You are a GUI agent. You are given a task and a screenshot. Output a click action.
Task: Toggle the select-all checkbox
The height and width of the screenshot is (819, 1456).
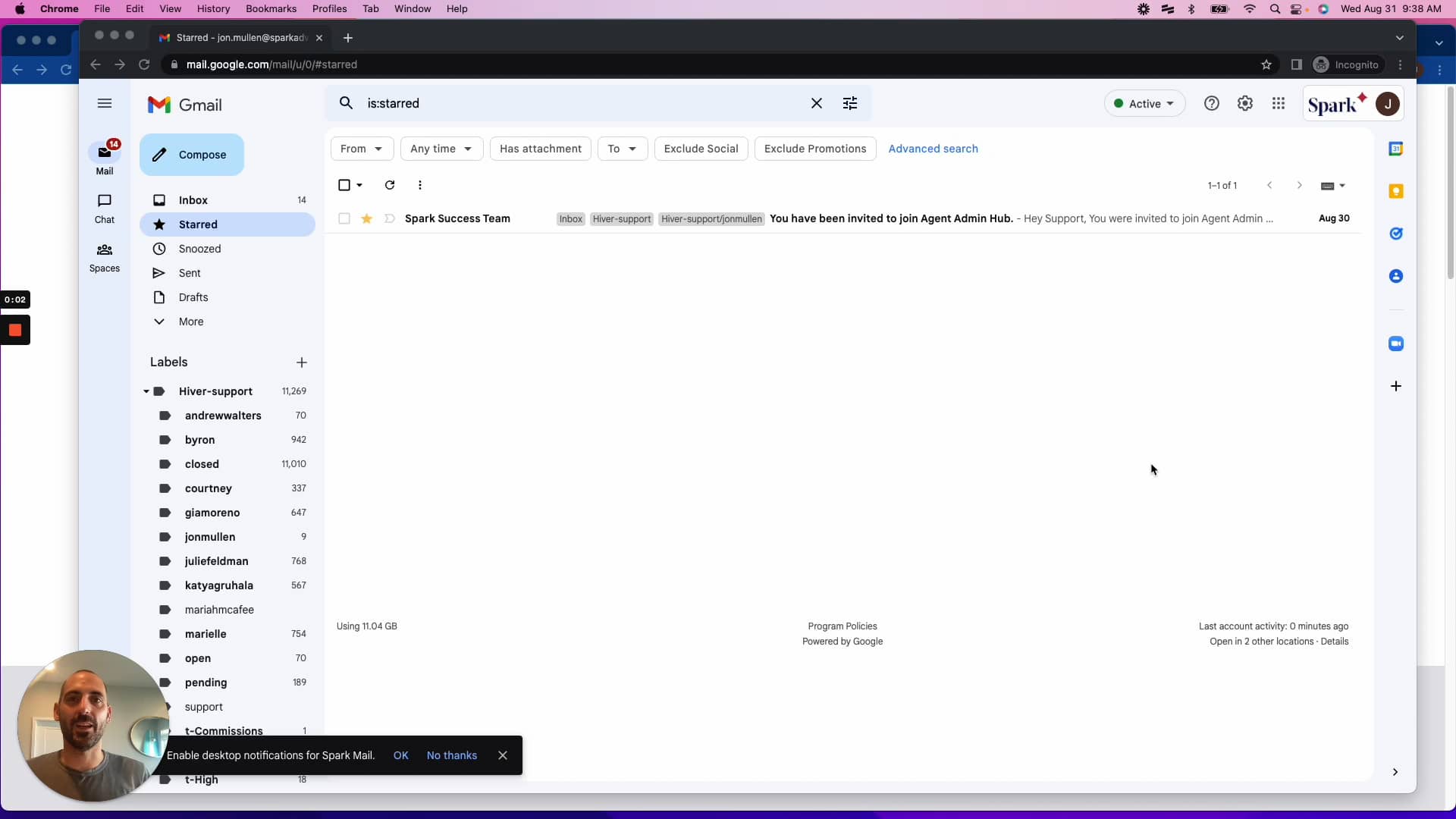pos(344,185)
